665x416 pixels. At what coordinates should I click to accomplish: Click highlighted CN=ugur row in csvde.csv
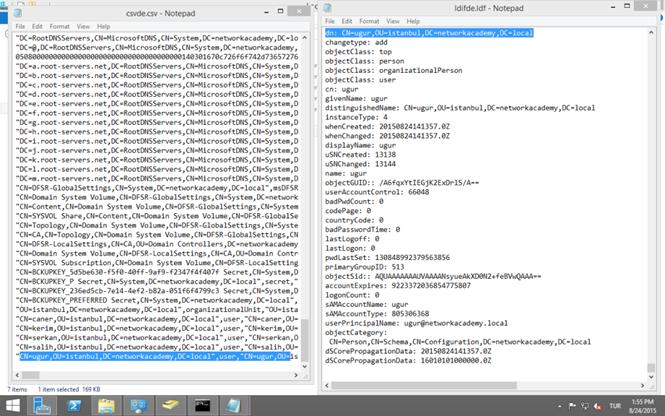[x=155, y=356]
